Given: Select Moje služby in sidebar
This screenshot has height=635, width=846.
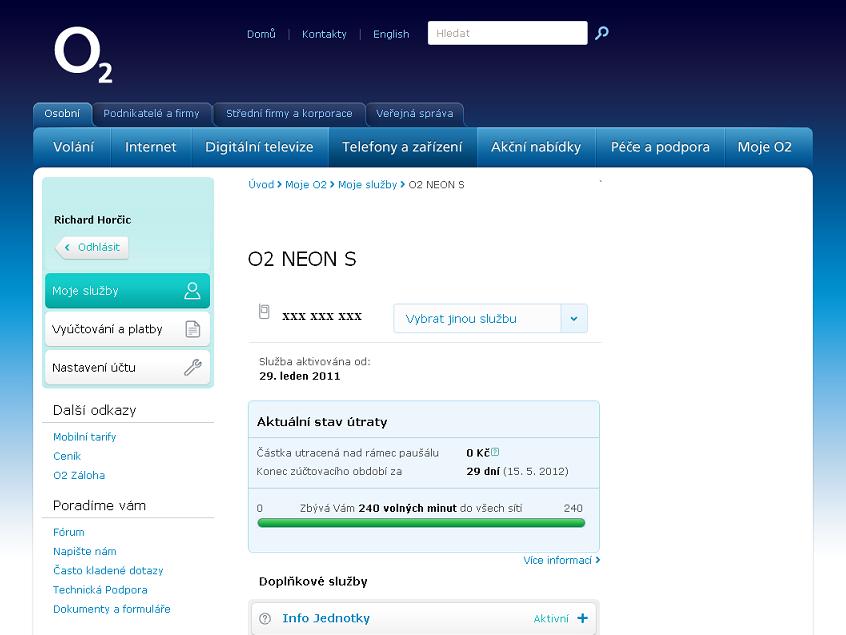Looking at the screenshot, I should click(127, 291).
